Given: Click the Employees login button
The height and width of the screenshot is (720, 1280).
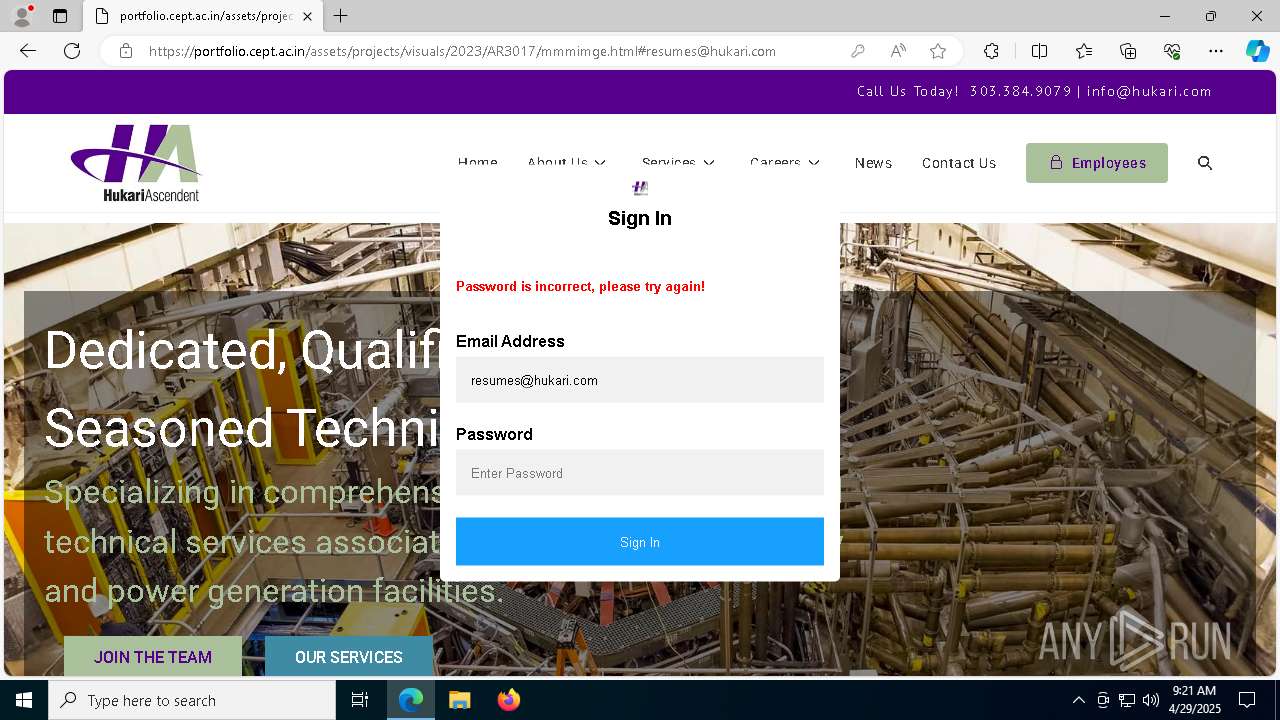Looking at the screenshot, I should [x=1097, y=163].
